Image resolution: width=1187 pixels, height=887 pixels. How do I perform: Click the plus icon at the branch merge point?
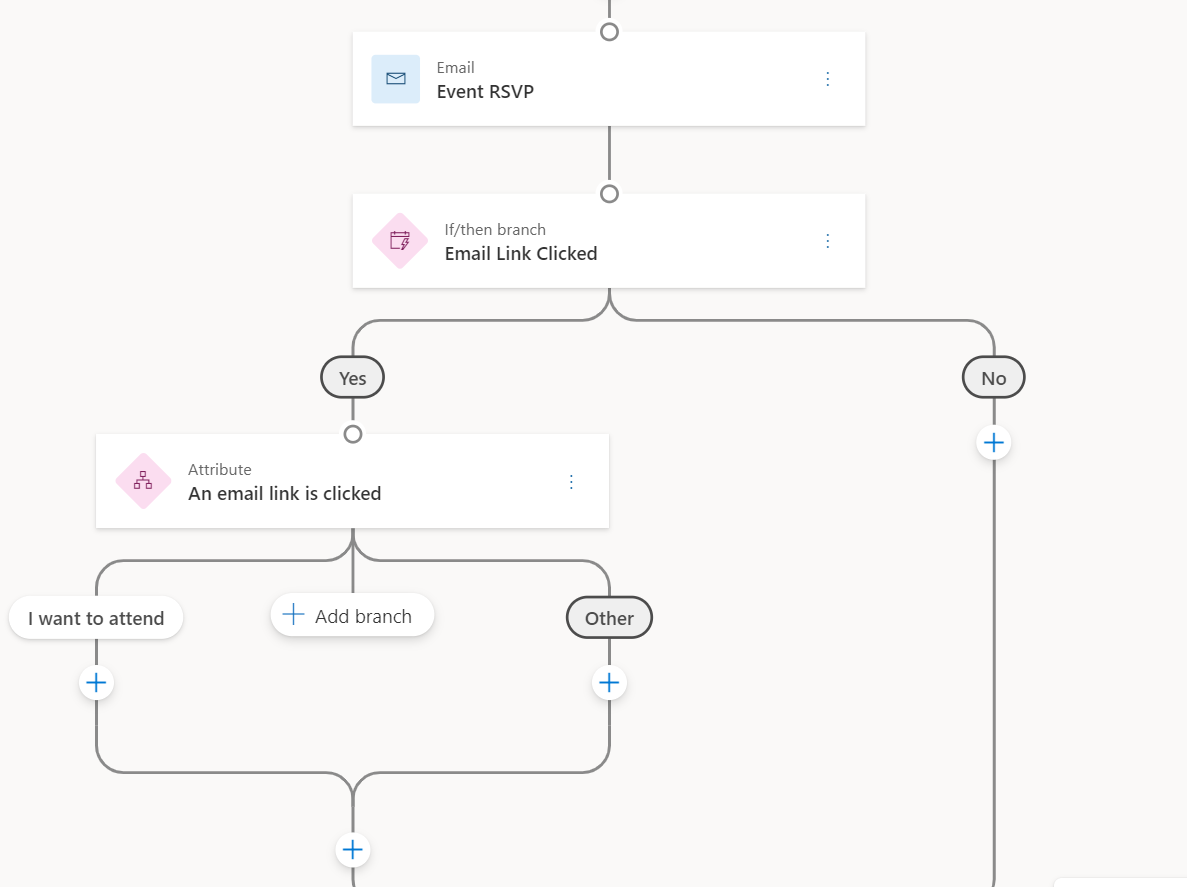point(352,849)
